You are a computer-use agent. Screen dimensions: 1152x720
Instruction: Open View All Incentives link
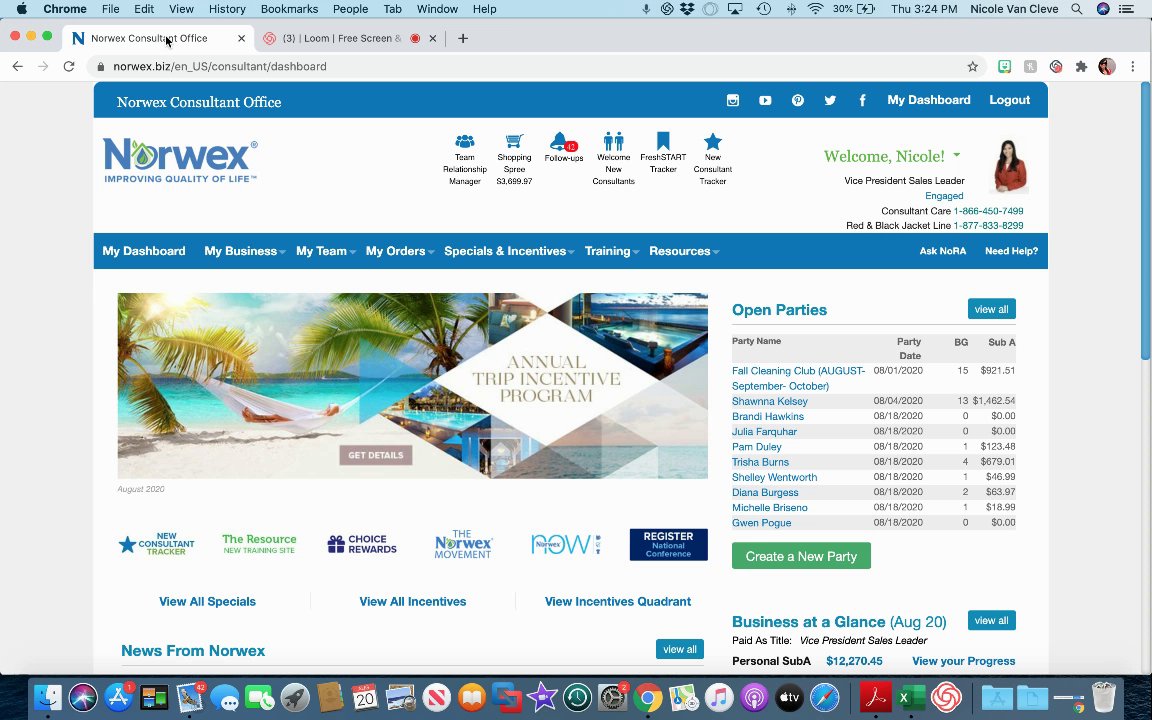(413, 602)
